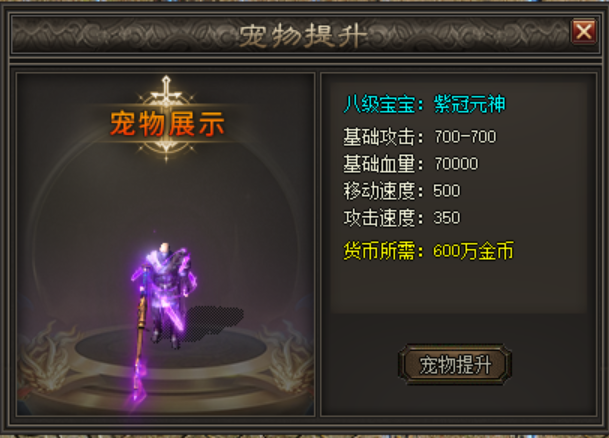Click the pet's shadow on the pedestal

212,322
